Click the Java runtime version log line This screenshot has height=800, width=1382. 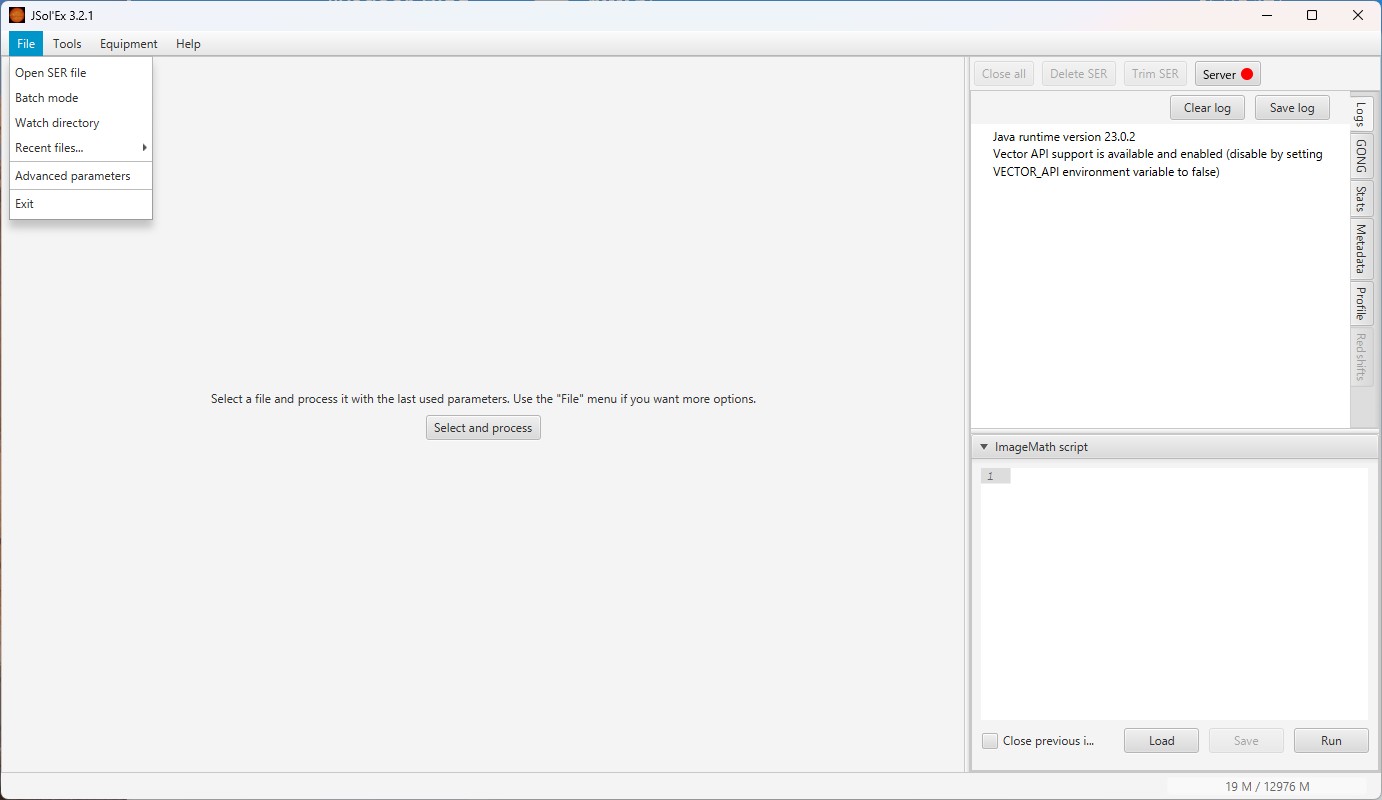(x=1064, y=136)
